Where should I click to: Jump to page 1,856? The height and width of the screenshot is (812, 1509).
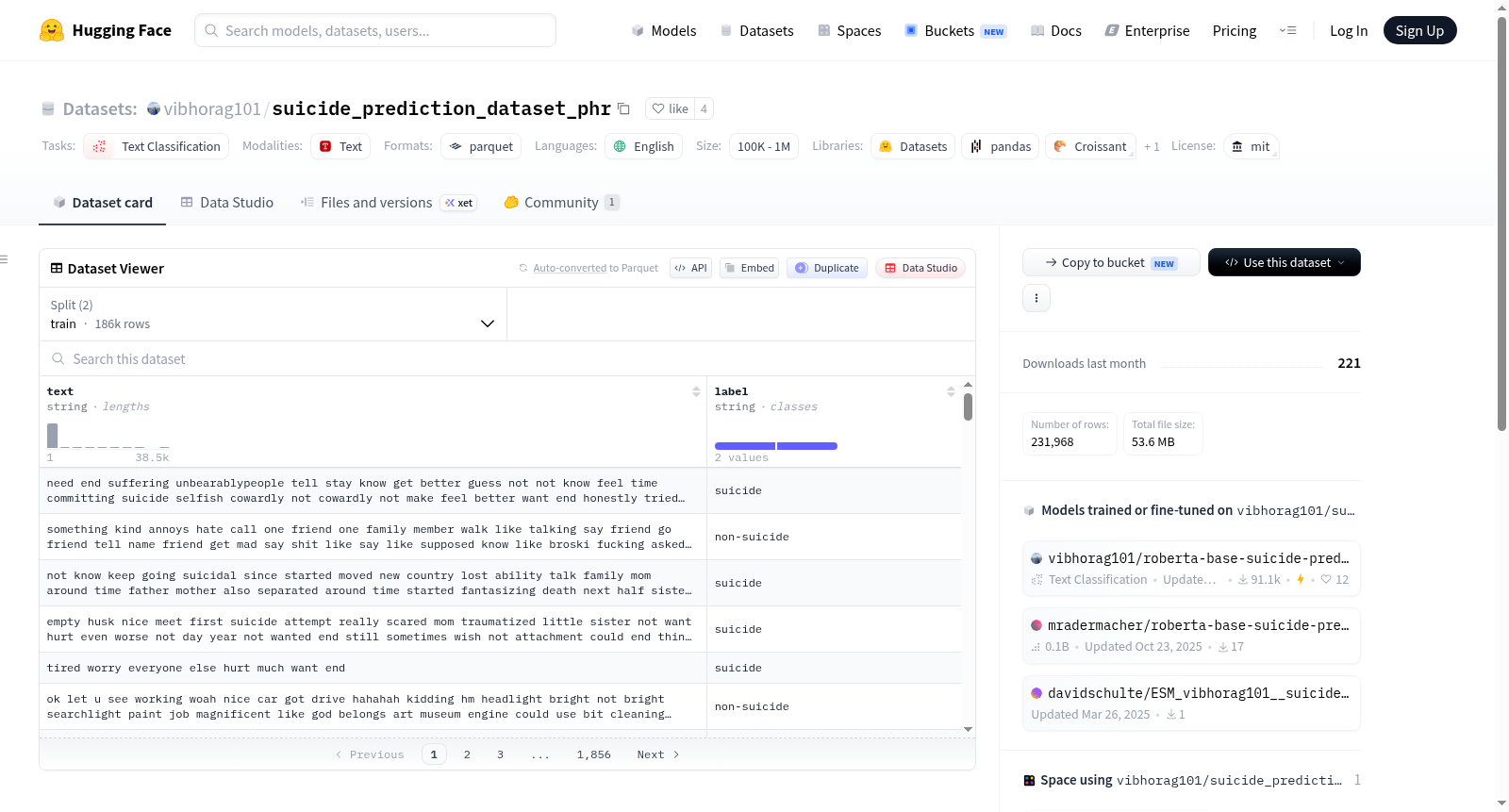click(594, 754)
